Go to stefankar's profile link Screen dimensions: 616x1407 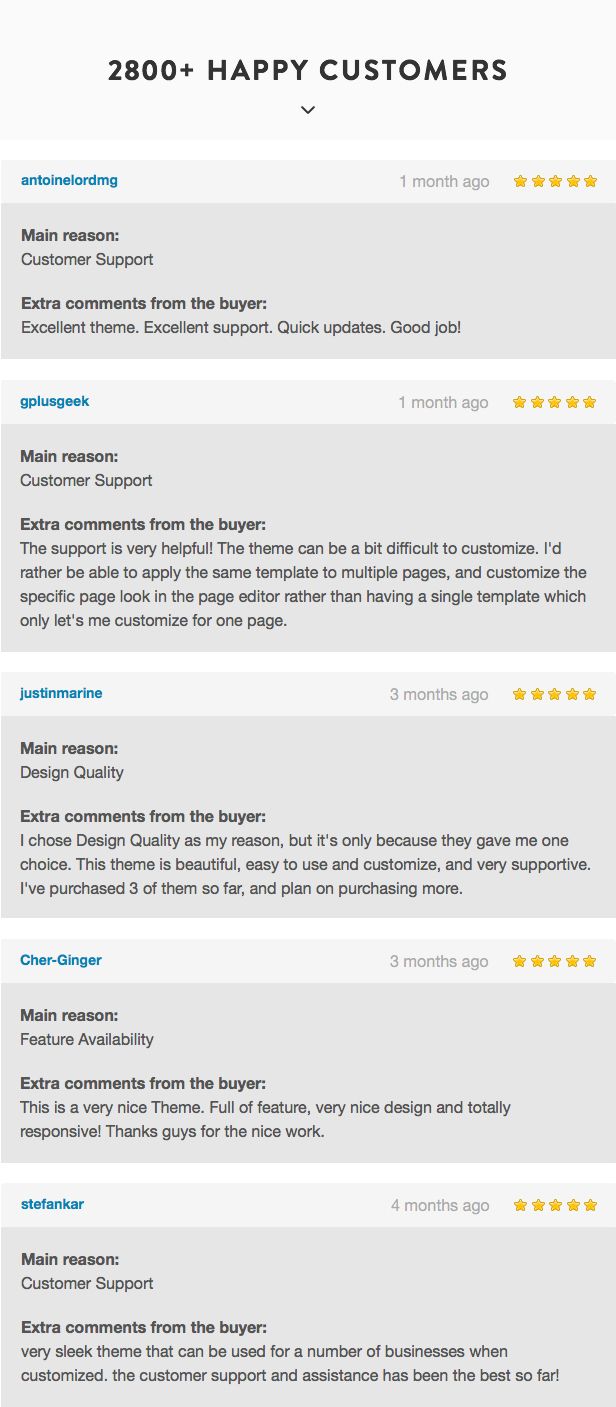pyautogui.click(x=52, y=1205)
